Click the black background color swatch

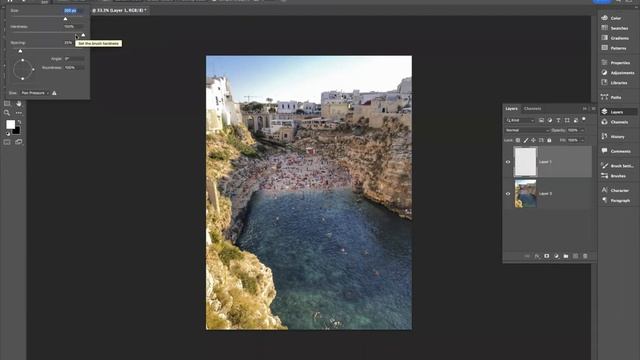(x=17, y=131)
